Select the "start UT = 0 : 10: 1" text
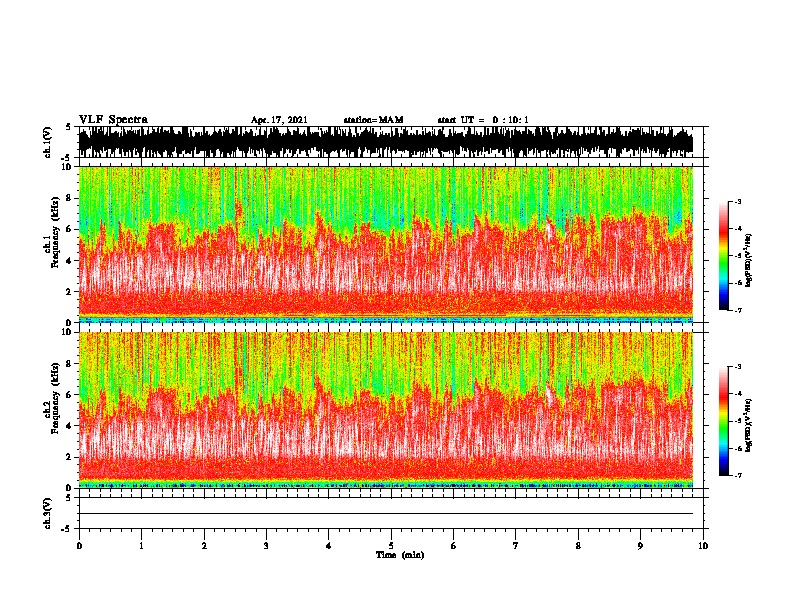Screen dimensions: 792x612 point(483,120)
